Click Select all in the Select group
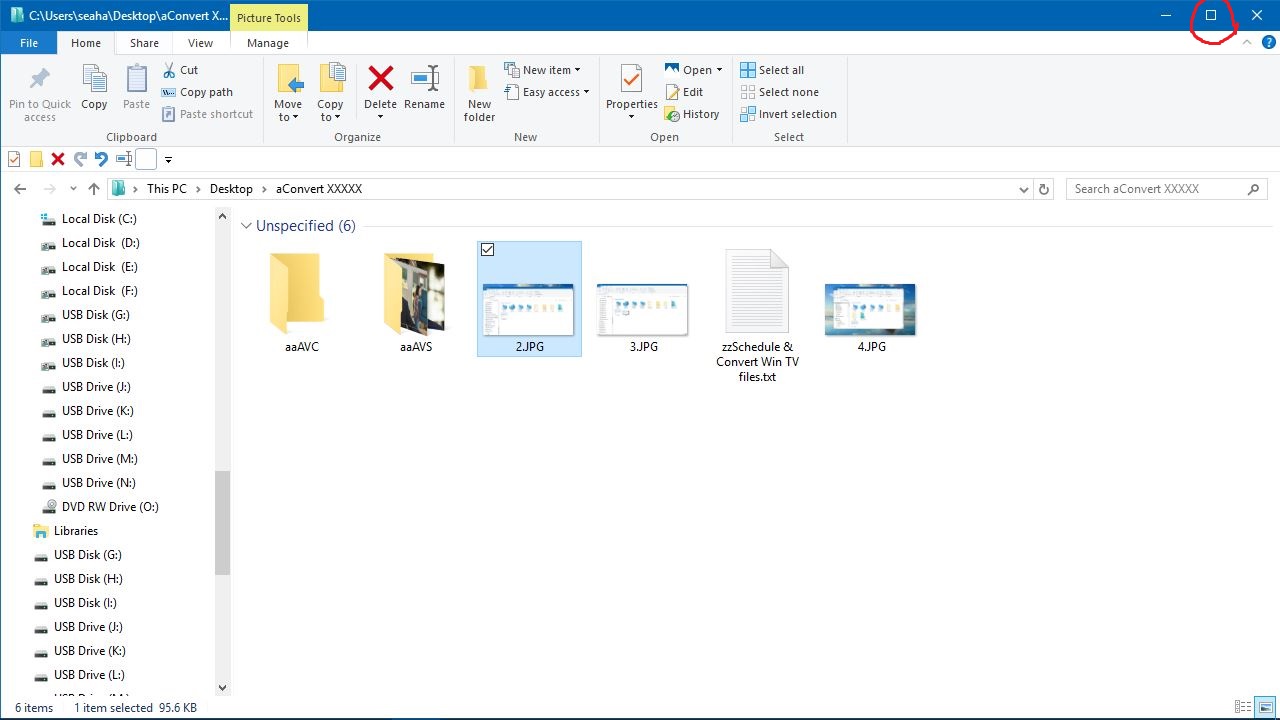The height and width of the screenshot is (720, 1280). 772,70
